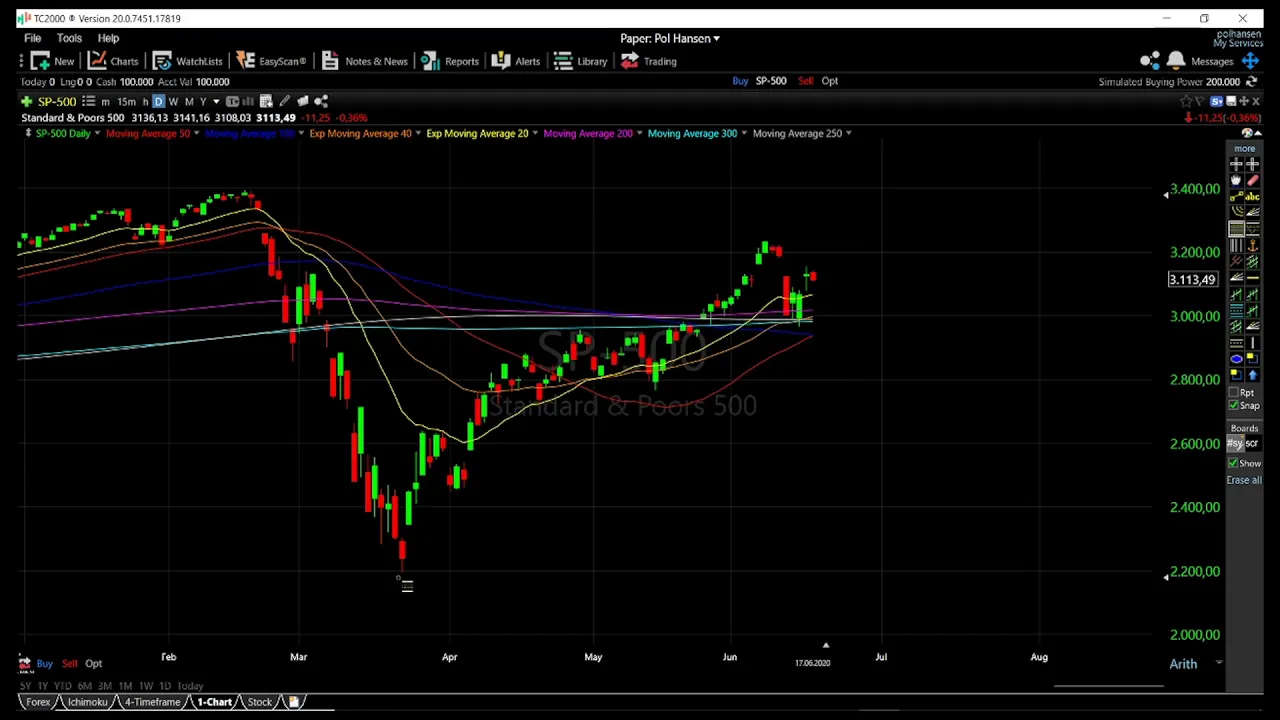1280x720 pixels.
Task: Switch to Daily (D) timeframe
Action: 158,101
